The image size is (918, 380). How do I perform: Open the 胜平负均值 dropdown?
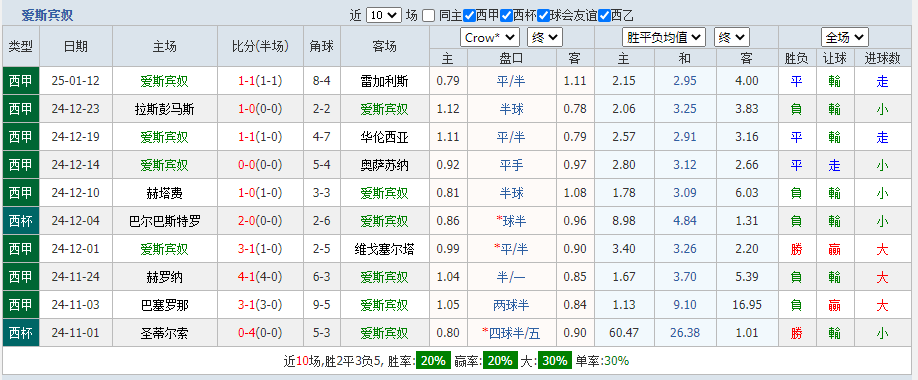coord(664,37)
